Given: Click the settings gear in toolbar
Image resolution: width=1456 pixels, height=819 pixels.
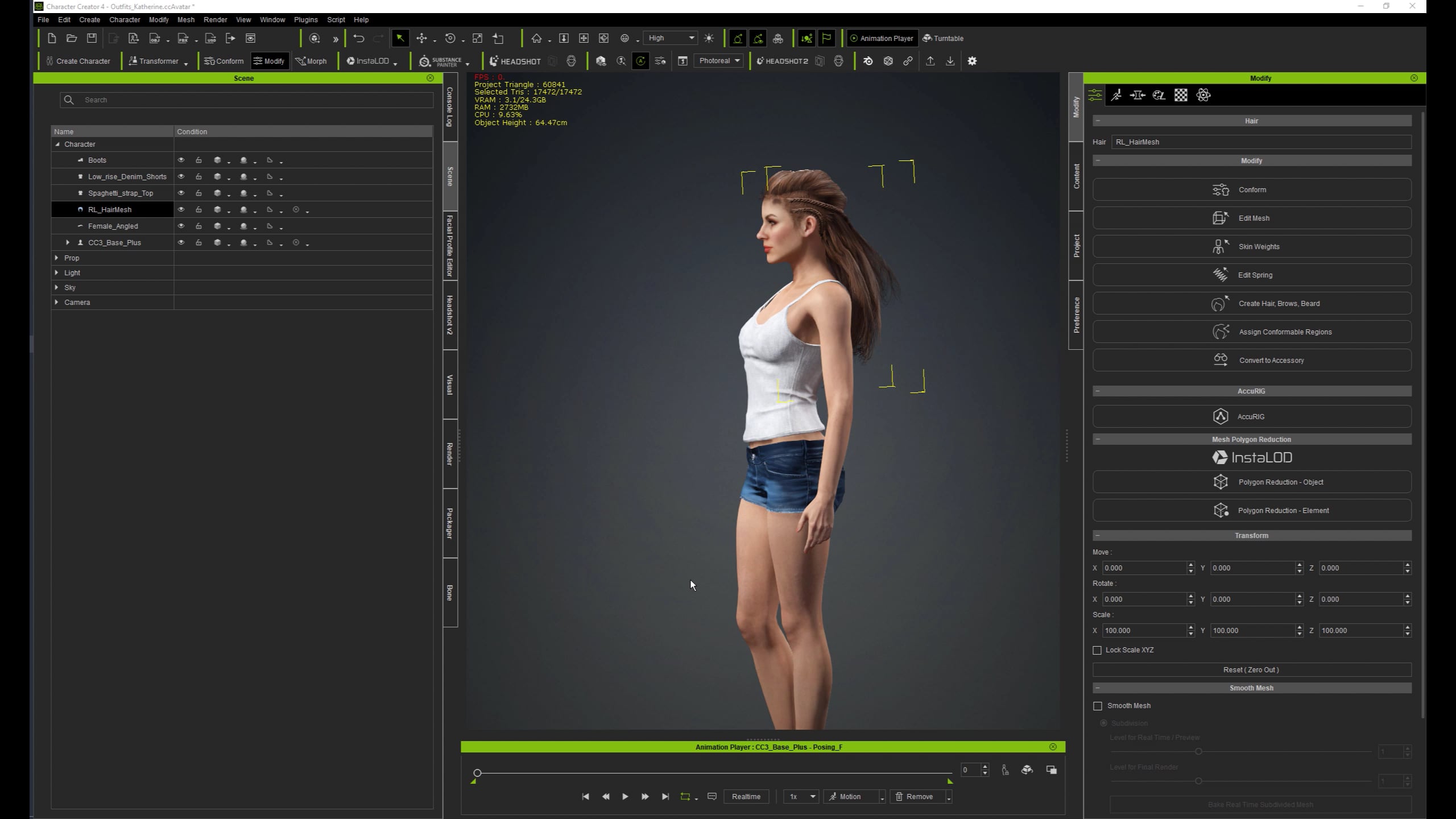Looking at the screenshot, I should [x=972, y=61].
